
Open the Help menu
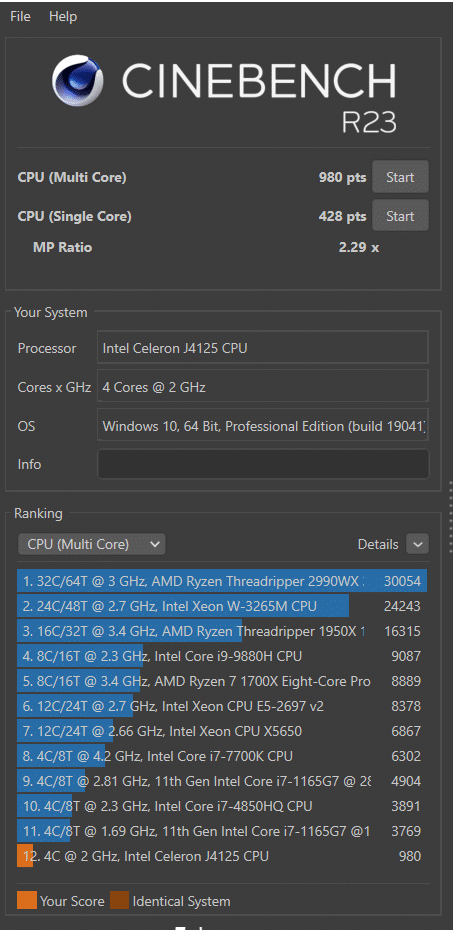coord(63,17)
